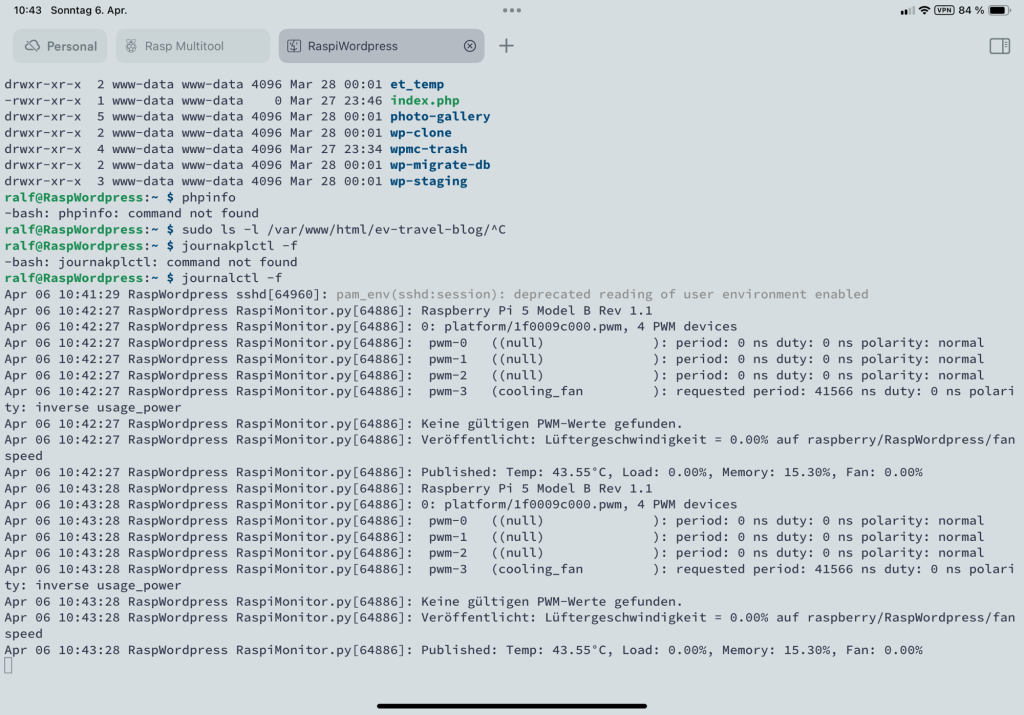Image resolution: width=1024 pixels, height=715 pixels.
Task: Tap 10:42:27 pwm-1 log line
Action: [x=494, y=359]
